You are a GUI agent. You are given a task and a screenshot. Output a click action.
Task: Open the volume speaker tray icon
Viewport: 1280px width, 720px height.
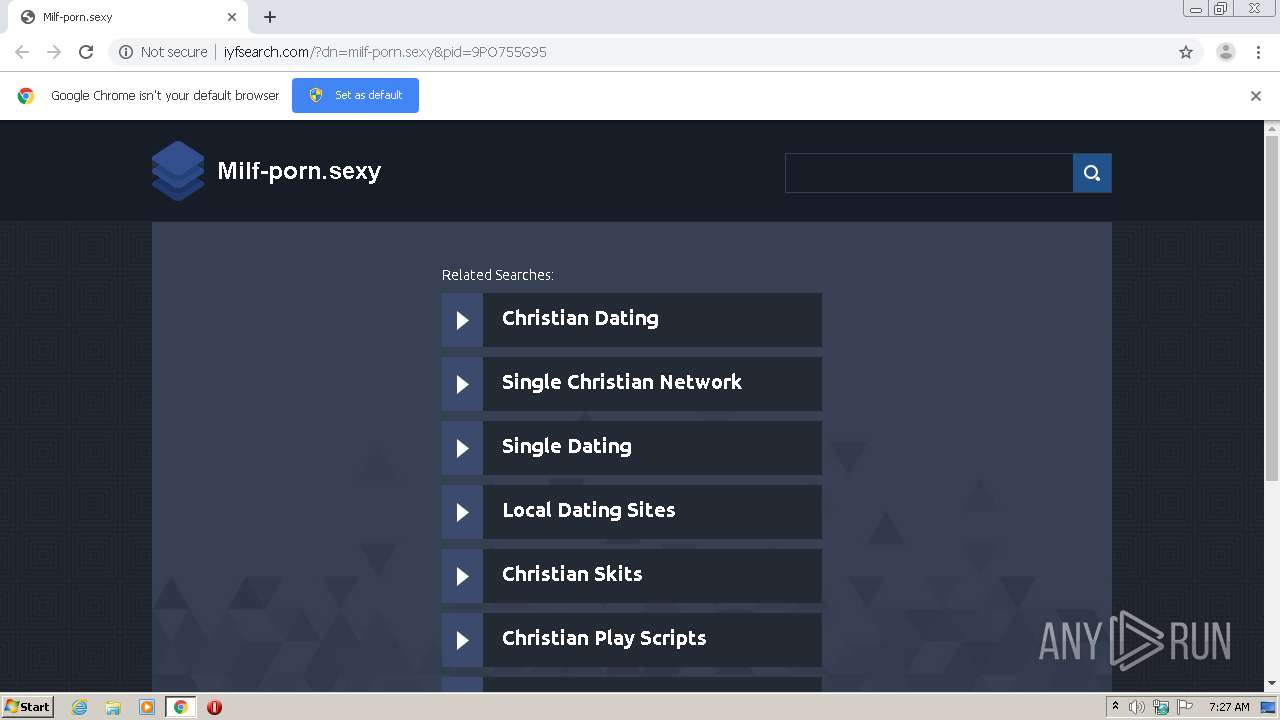1137,707
